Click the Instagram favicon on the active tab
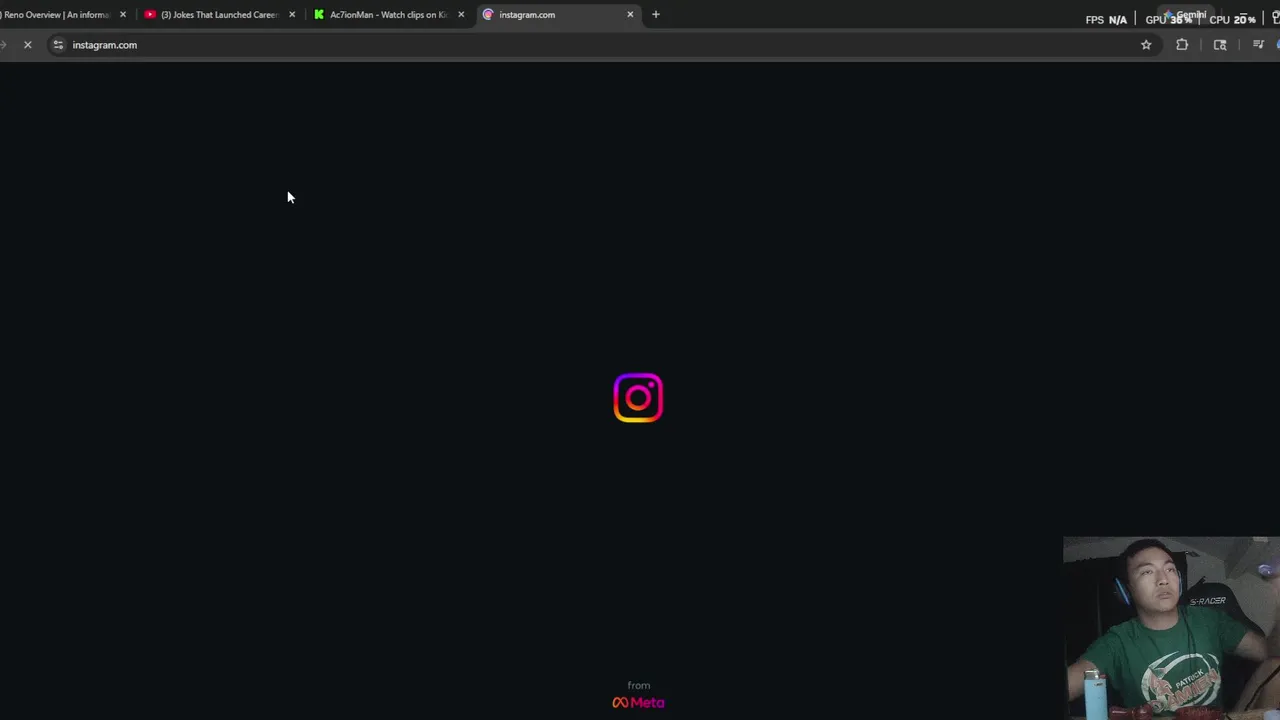This screenshot has width=1280, height=720. point(488,15)
